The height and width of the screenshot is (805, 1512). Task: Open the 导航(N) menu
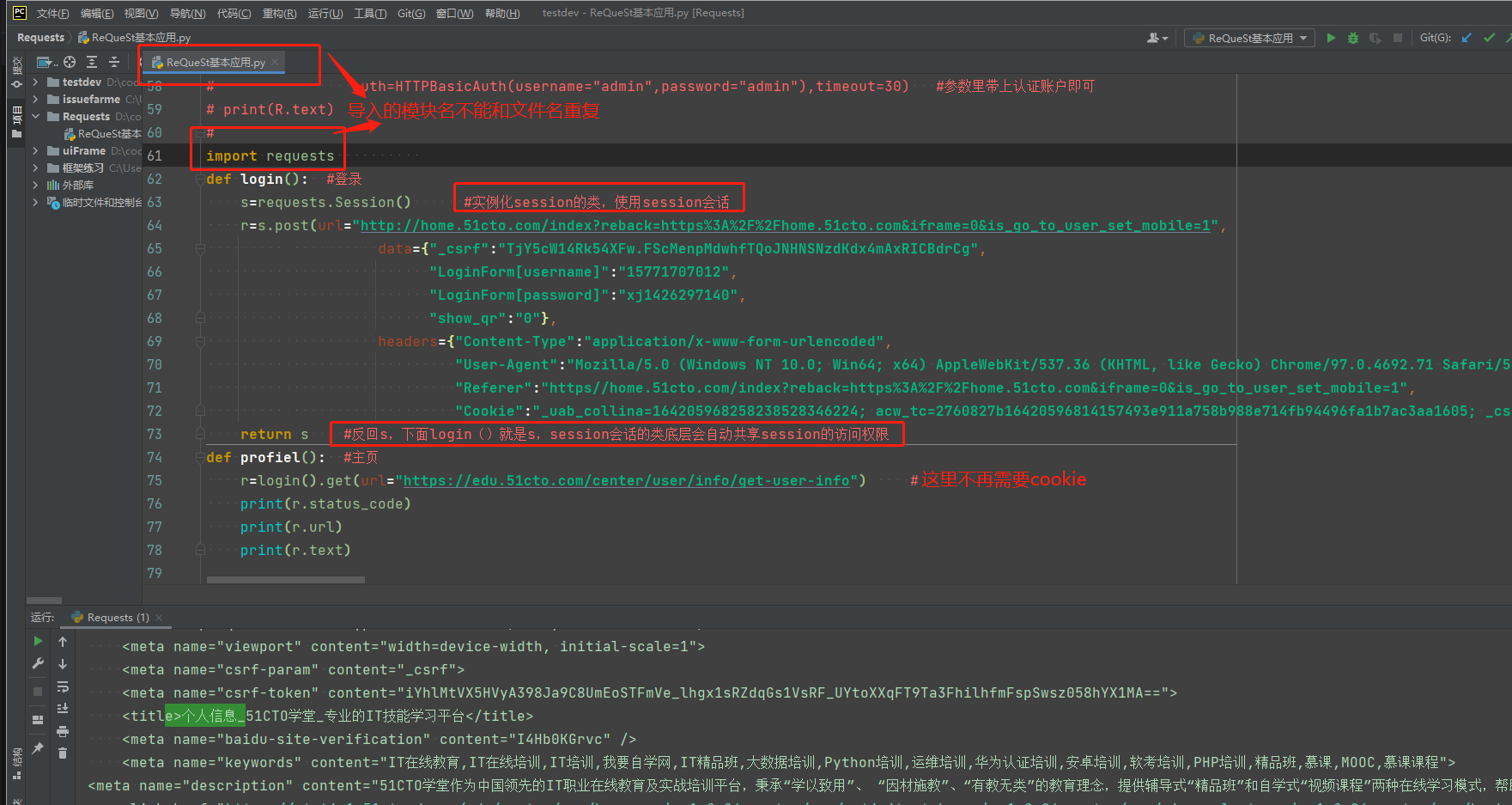point(187,13)
